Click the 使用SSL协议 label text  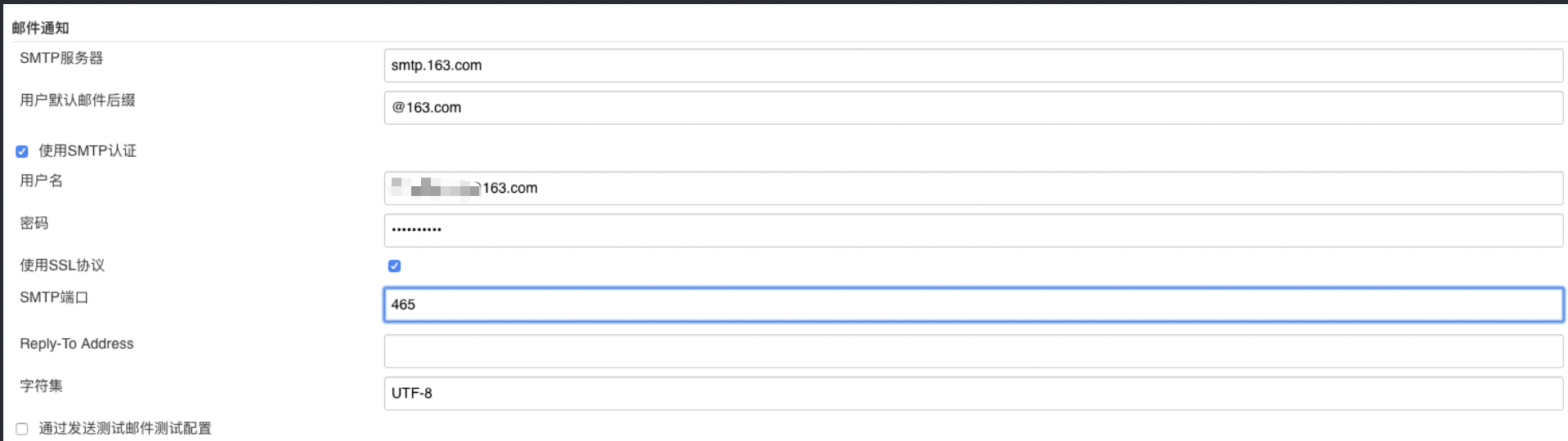[x=62, y=265]
